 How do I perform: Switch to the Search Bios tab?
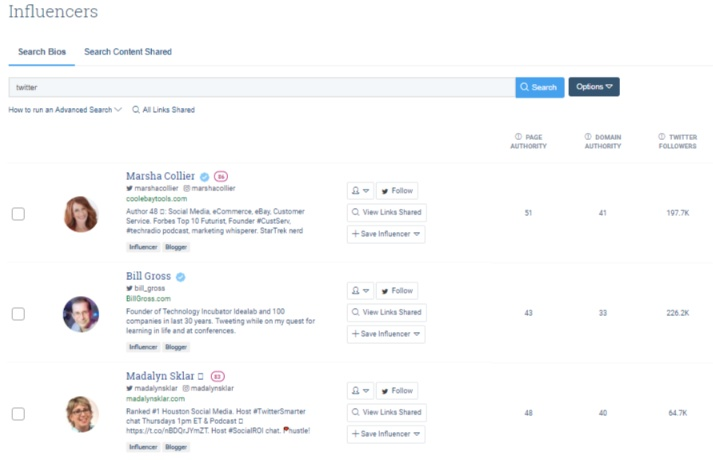(42, 52)
